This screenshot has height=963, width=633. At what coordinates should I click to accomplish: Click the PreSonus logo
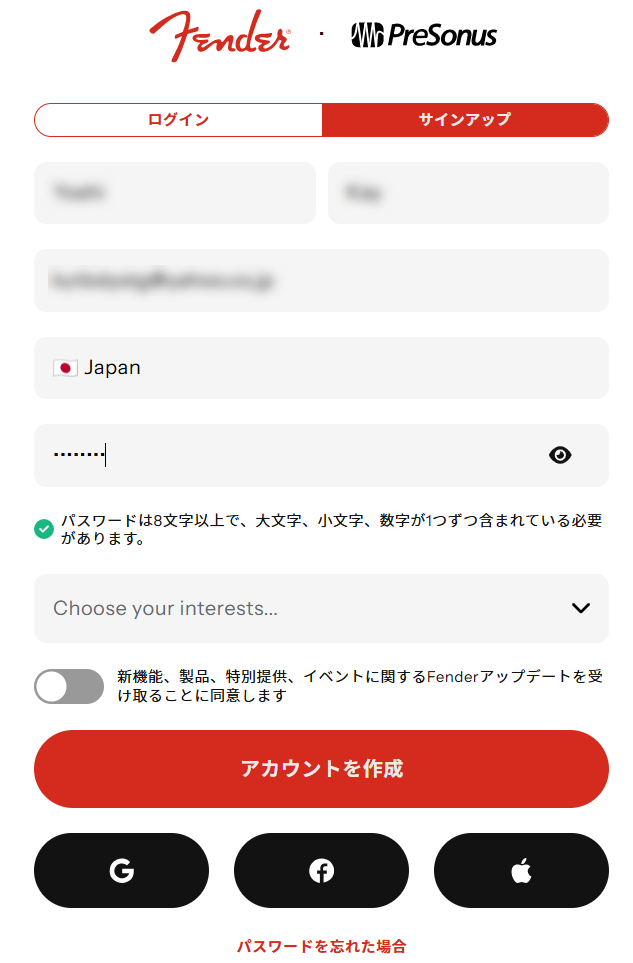[x=424, y=32]
